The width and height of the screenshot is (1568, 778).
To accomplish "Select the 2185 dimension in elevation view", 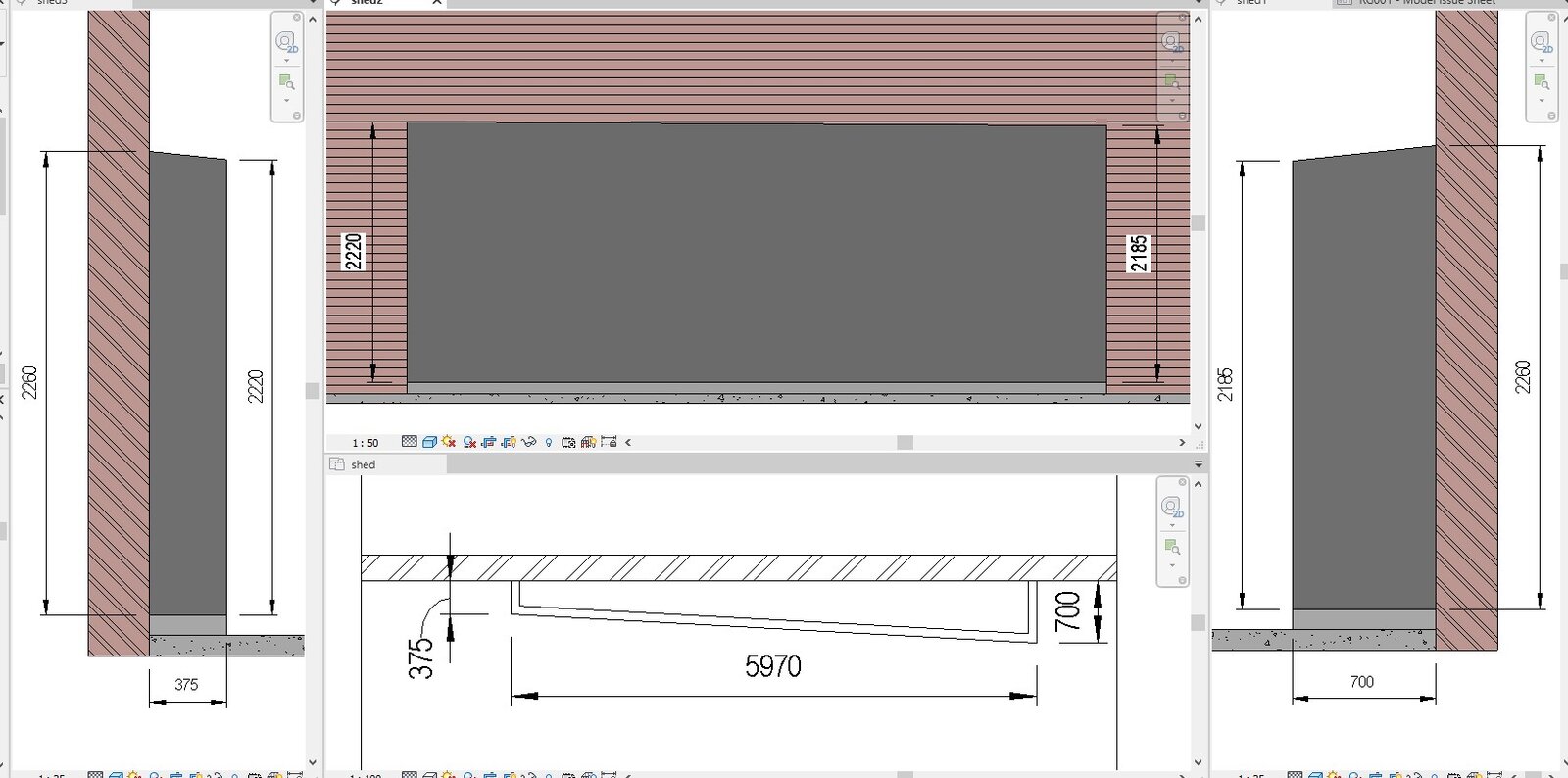I will (1138, 253).
